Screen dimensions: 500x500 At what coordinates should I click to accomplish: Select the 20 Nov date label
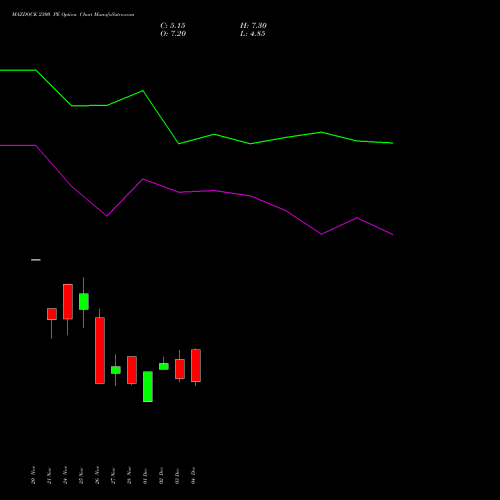tap(33, 475)
